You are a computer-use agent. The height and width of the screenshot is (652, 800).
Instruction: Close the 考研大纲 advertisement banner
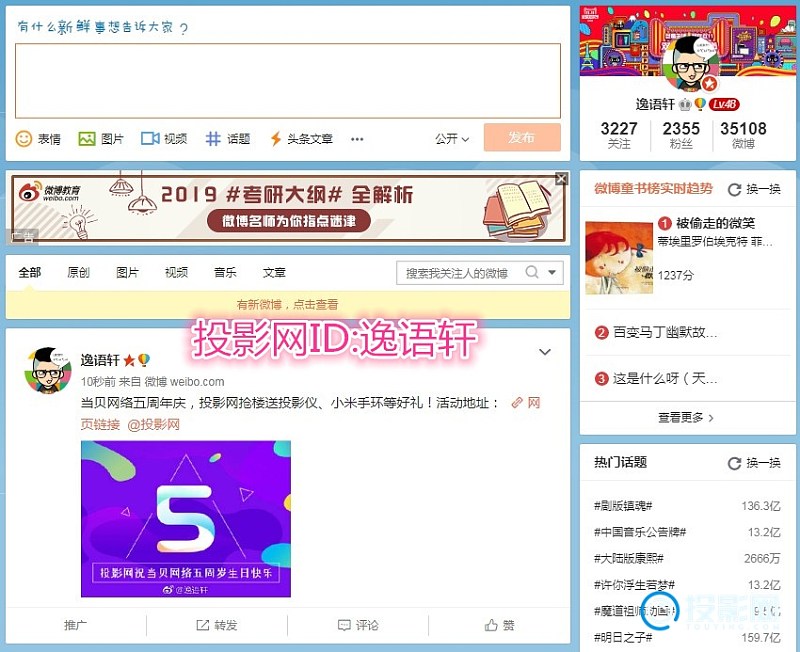click(x=561, y=179)
